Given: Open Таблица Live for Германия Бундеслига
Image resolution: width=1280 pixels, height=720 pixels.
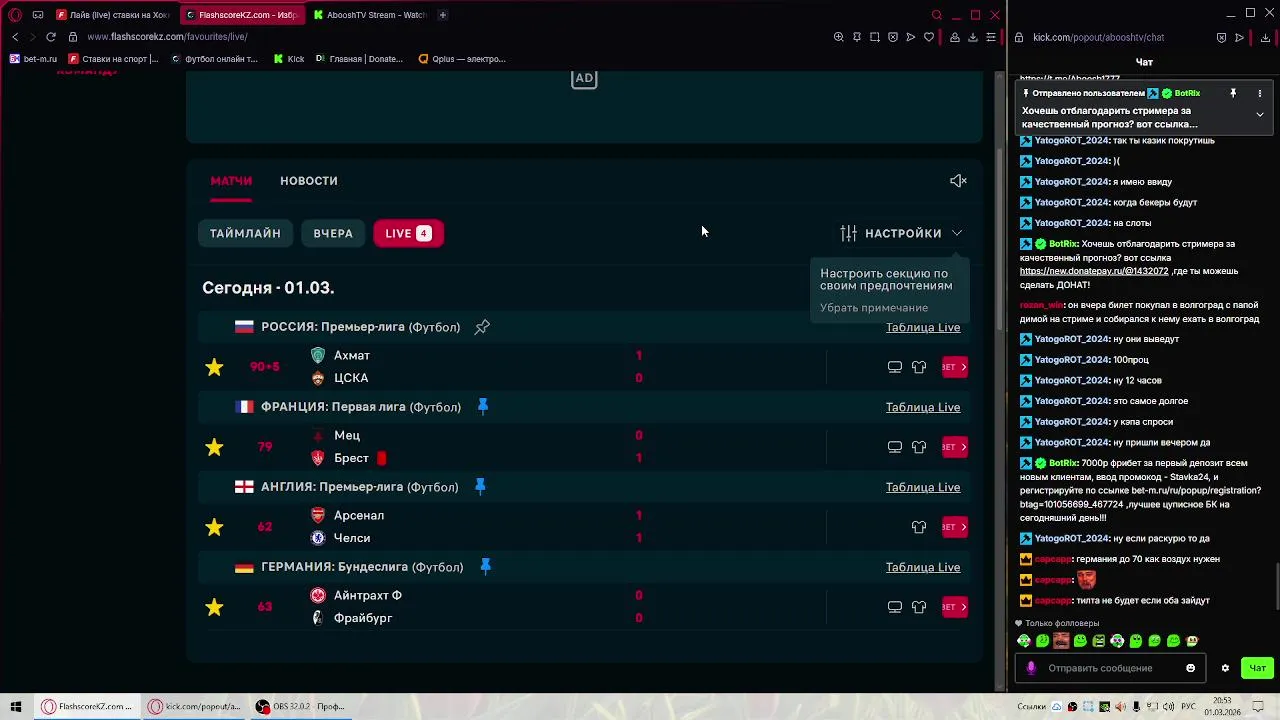Looking at the screenshot, I should (923, 567).
